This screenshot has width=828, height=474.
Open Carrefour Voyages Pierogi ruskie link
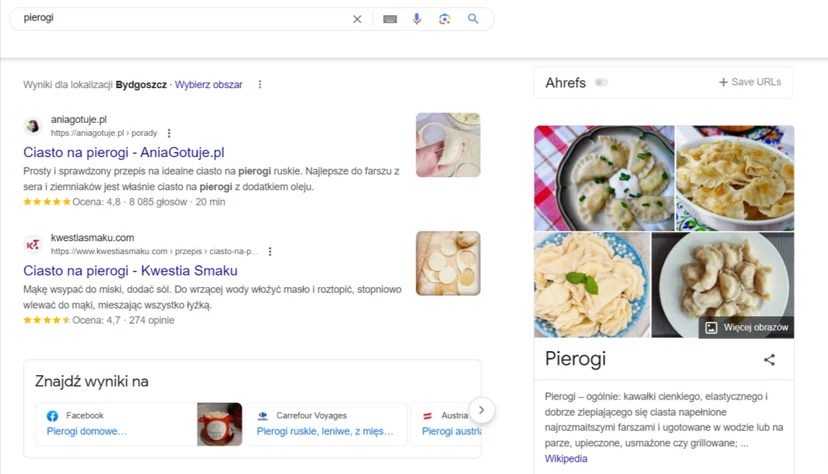(325, 431)
